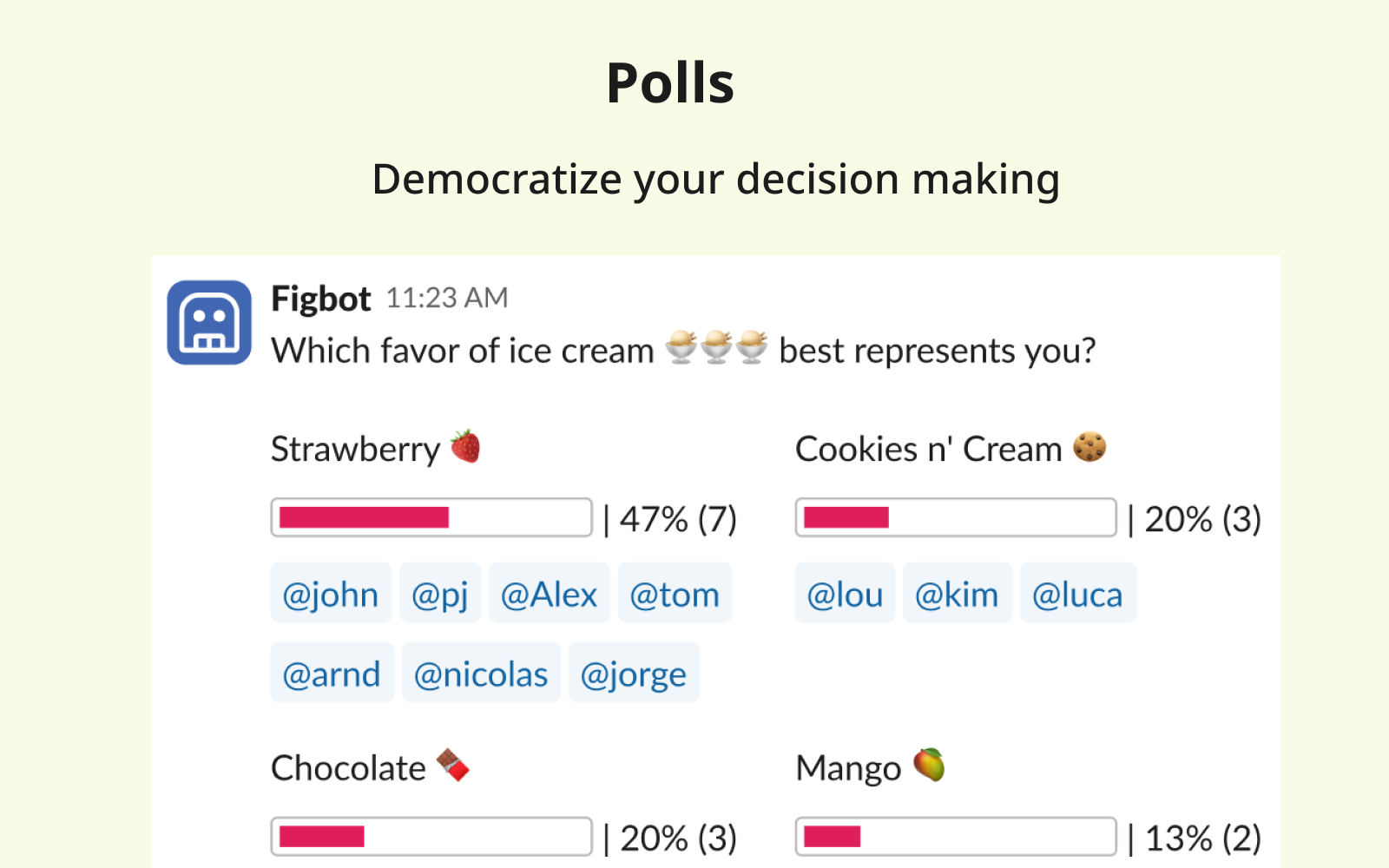Click the @jorge mention tag
The image size is (1389, 868).
click(x=634, y=674)
